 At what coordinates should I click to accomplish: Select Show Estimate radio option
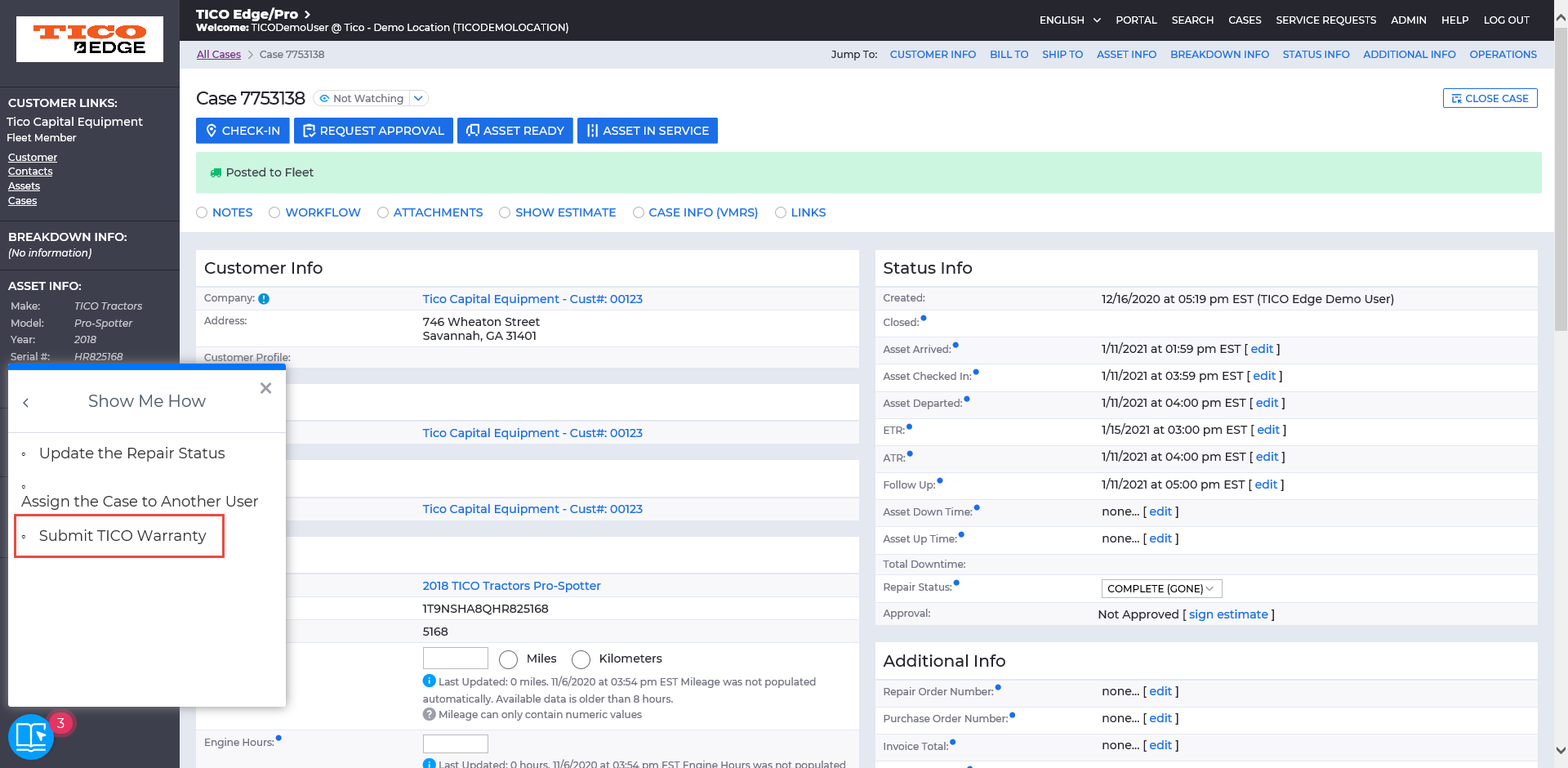click(x=505, y=212)
